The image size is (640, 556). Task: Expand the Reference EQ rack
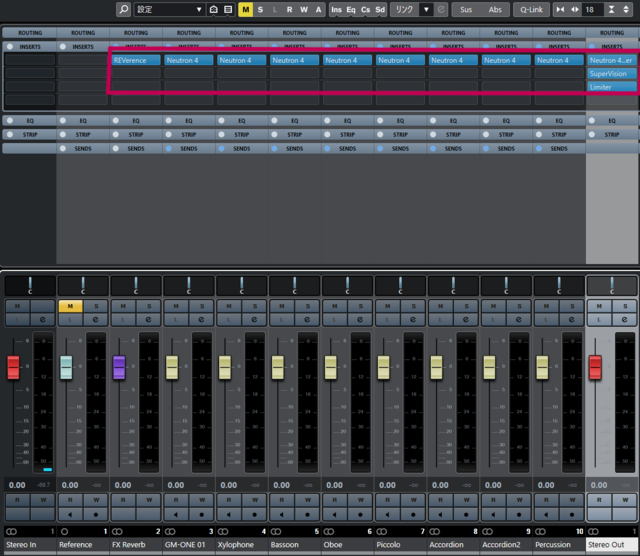click(x=83, y=120)
